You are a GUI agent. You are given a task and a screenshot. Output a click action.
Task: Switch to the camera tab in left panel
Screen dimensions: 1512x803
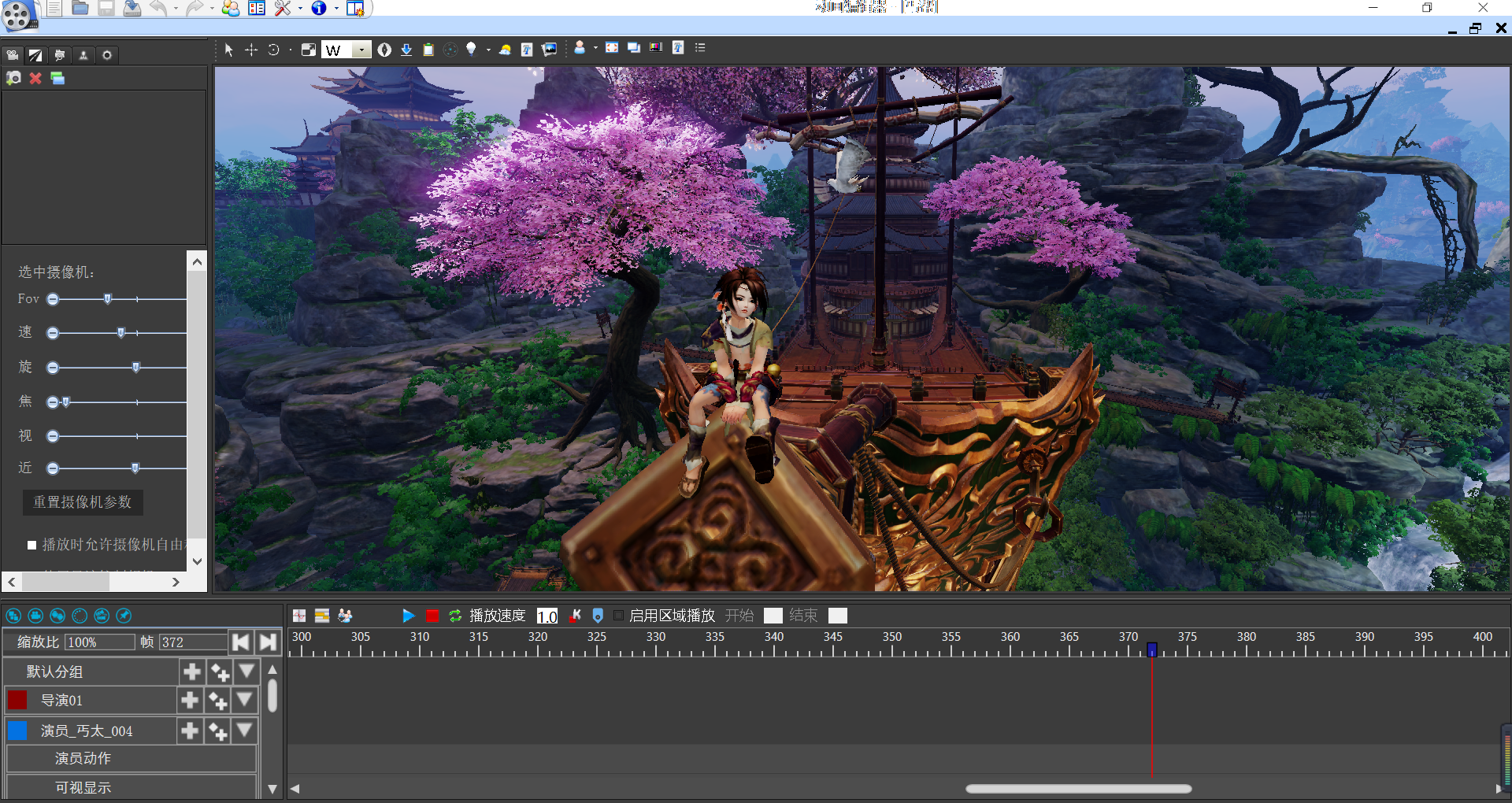pos(12,55)
